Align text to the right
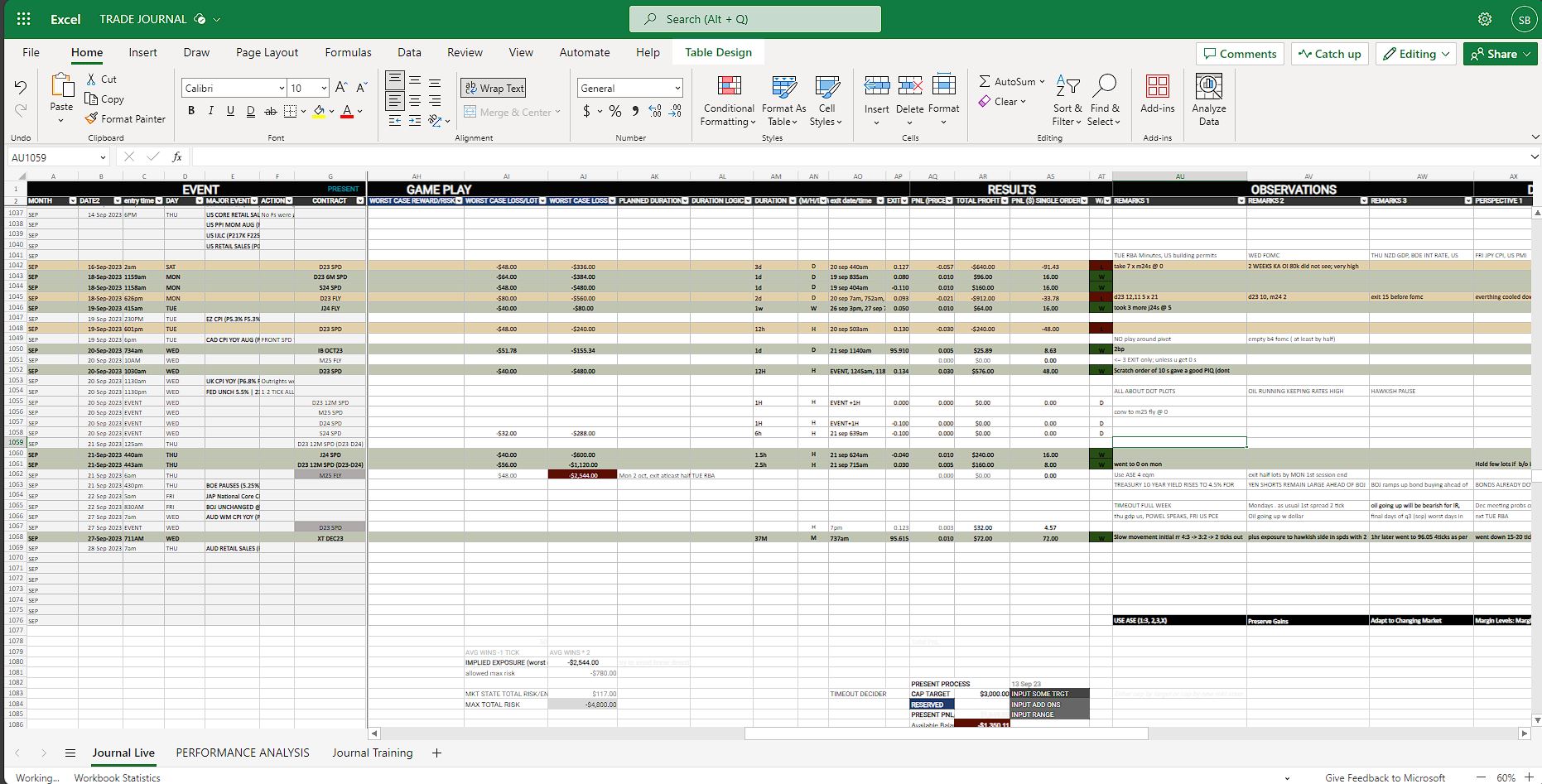The image size is (1542, 784). 435,101
